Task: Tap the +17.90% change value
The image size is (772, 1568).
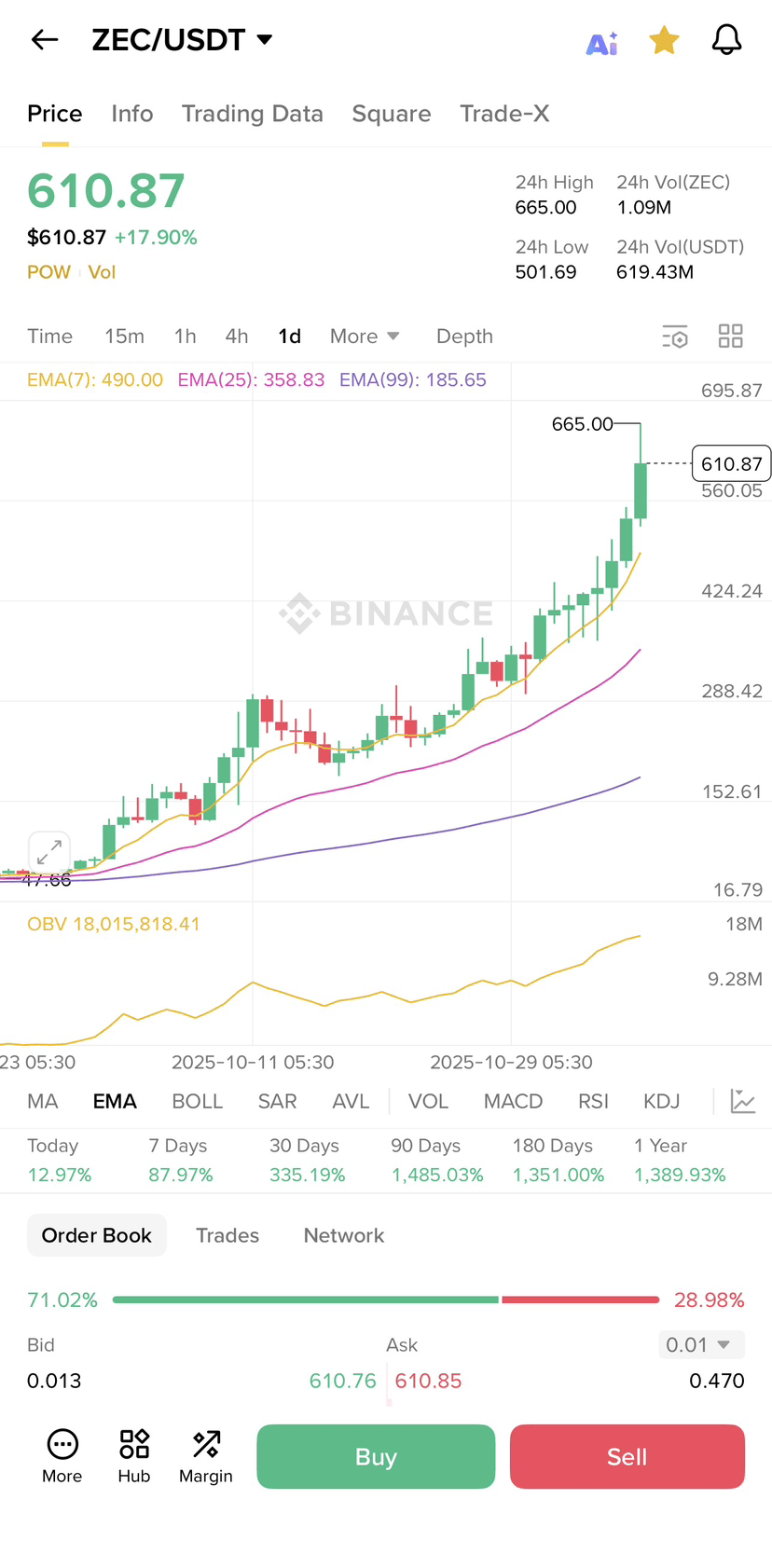Action: (156, 238)
